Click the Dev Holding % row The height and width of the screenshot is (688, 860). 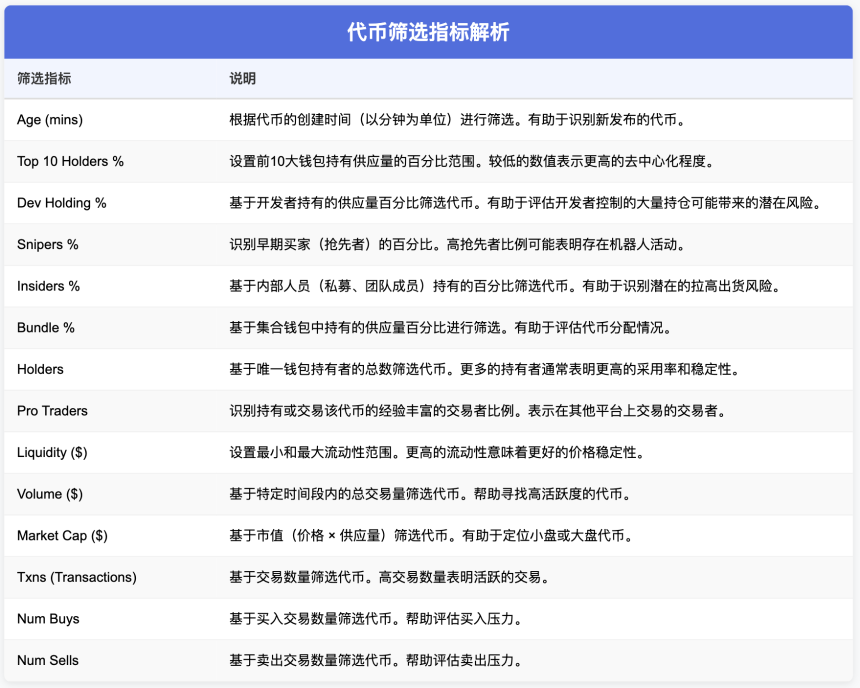[x=61, y=203]
